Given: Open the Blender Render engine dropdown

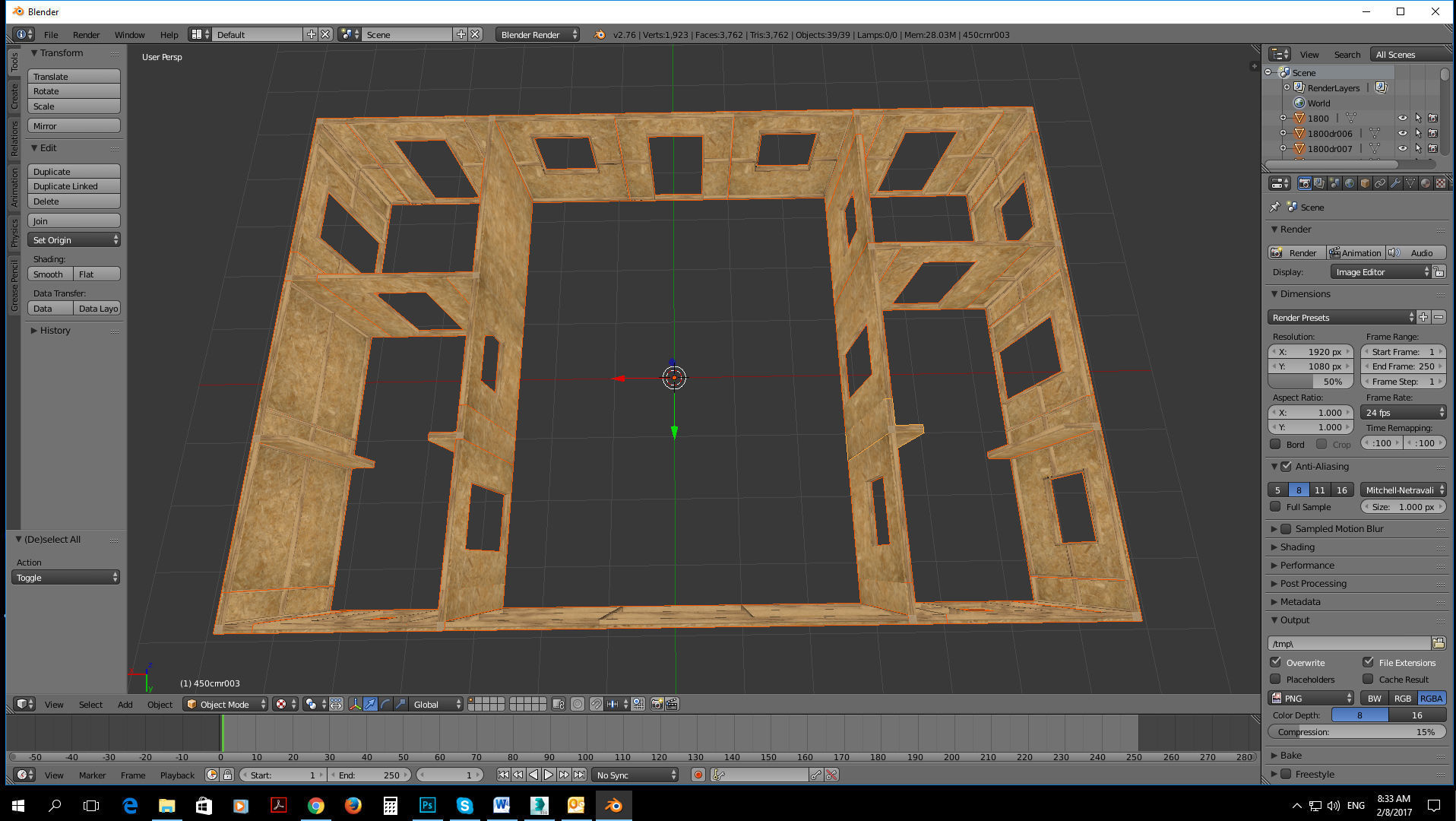Looking at the screenshot, I should [537, 34].
